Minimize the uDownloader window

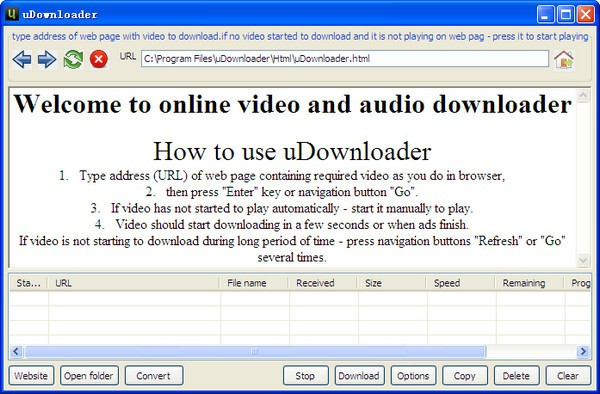point(545,15)
